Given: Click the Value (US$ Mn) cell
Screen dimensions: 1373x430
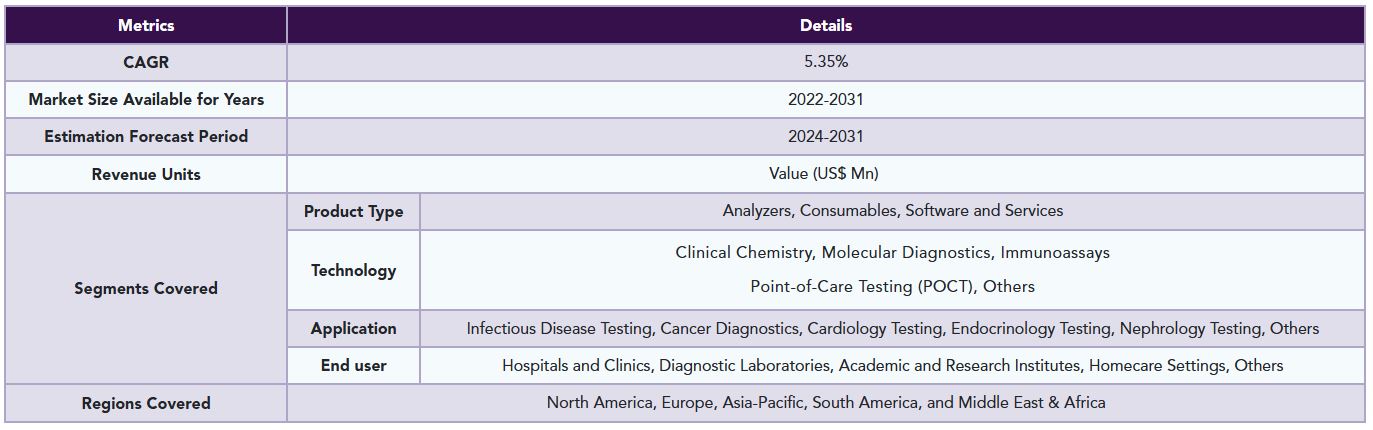Looking at the screenshot, I should coord(826,174).
